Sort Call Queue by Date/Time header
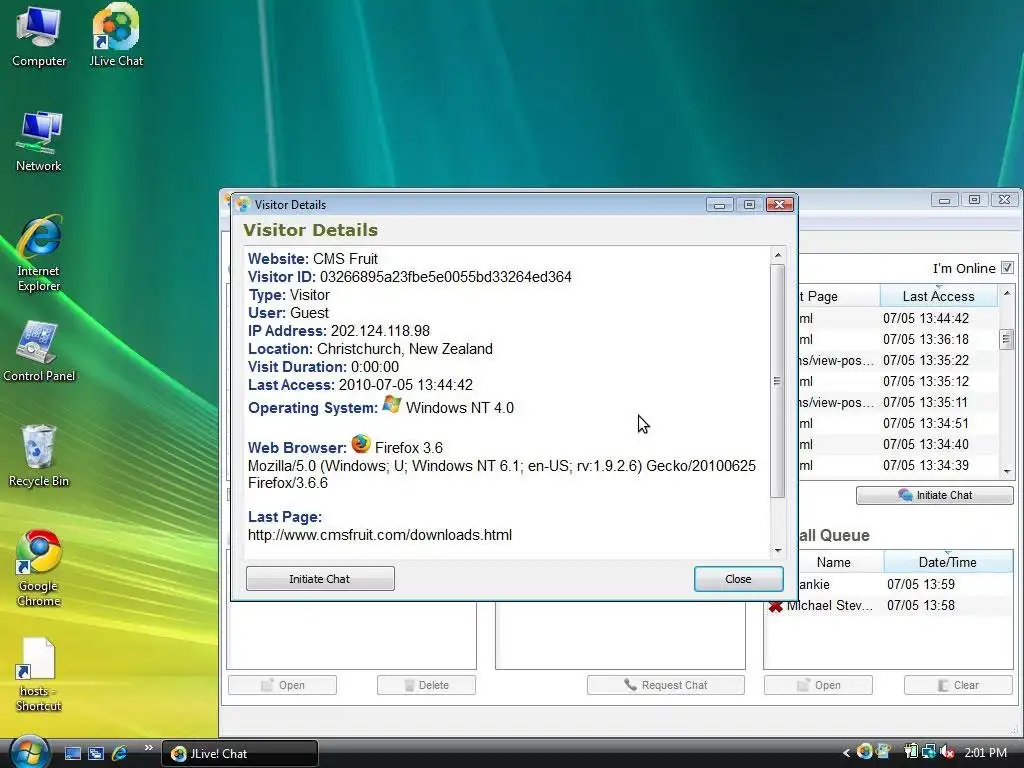This screenshot has width=1024, height=768. pos(948,562)
